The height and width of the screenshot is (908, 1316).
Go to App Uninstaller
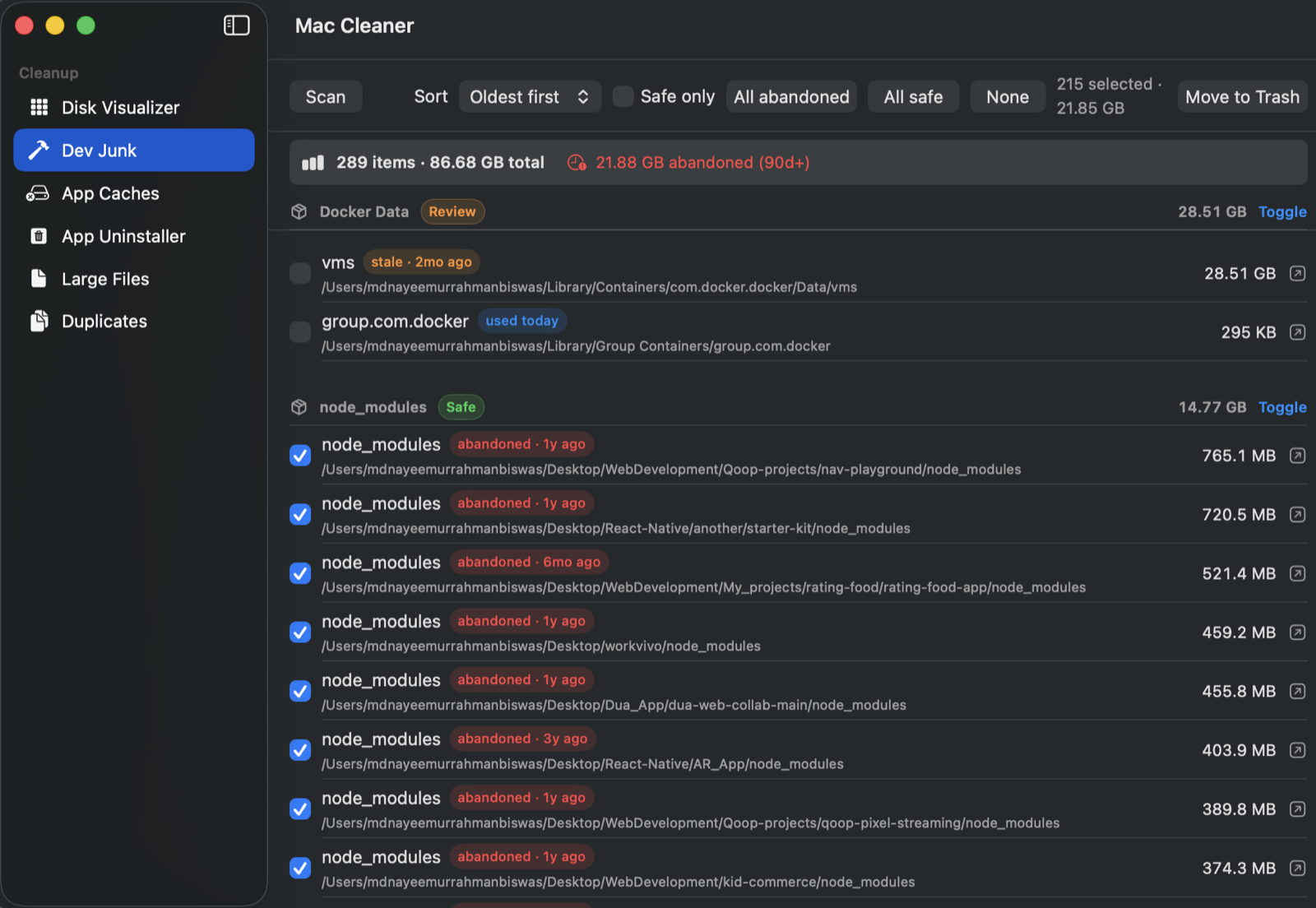tap(134, 236)
